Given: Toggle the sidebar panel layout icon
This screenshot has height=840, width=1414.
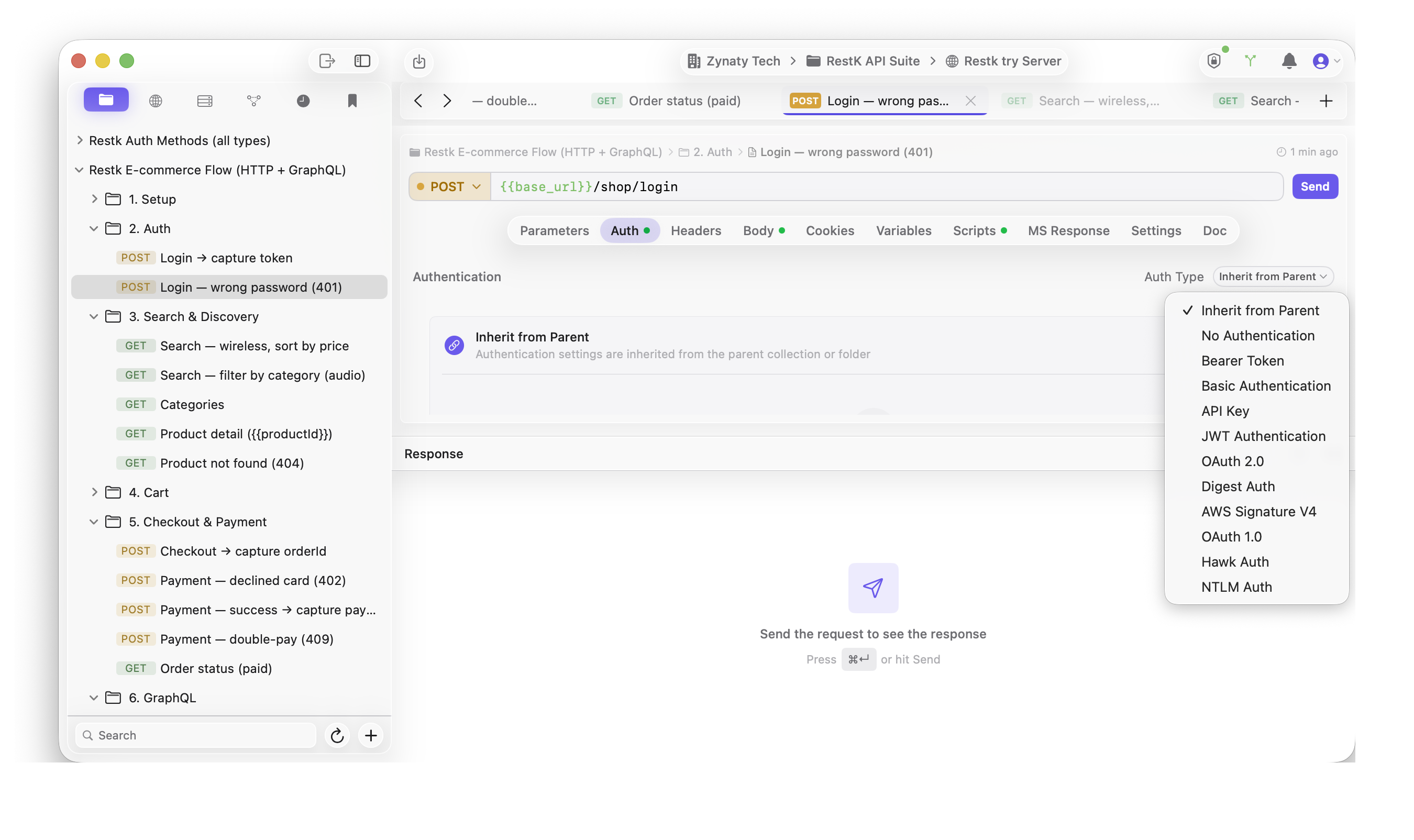Looking at the screenshot, I should pyautogui.click(x=362, y=61).
